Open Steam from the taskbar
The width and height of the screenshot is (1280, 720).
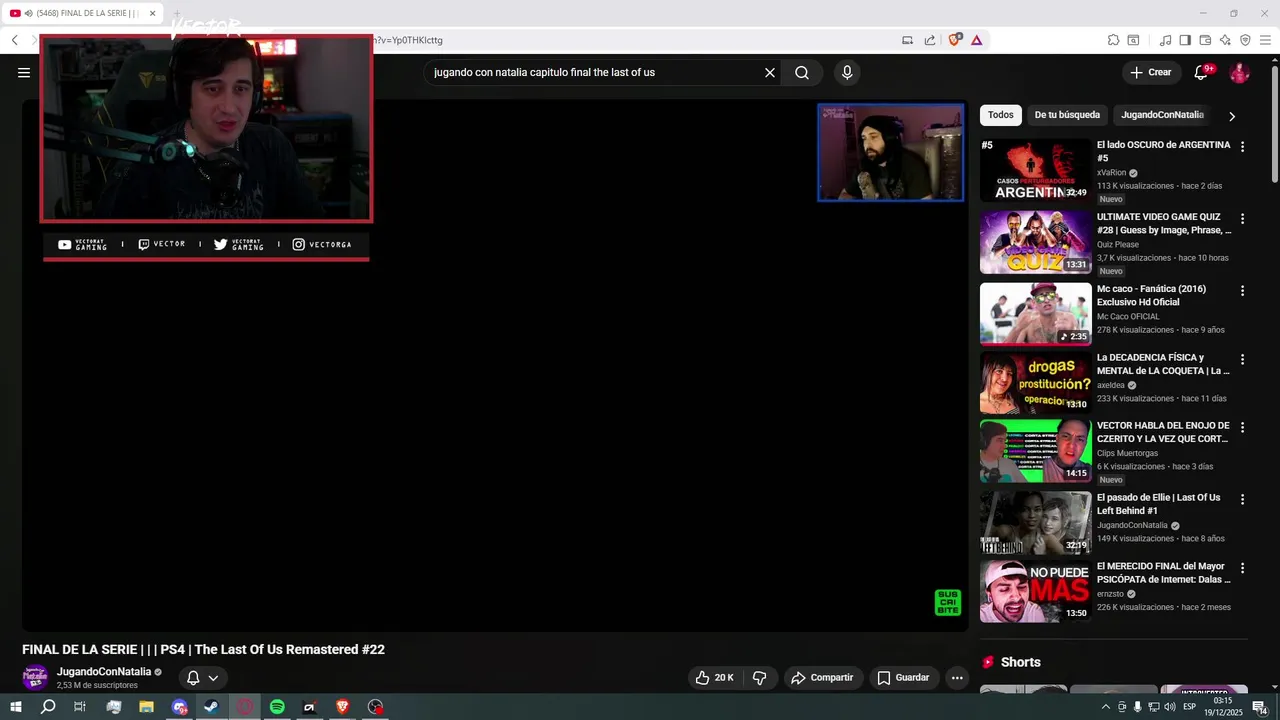click(211, 707)
